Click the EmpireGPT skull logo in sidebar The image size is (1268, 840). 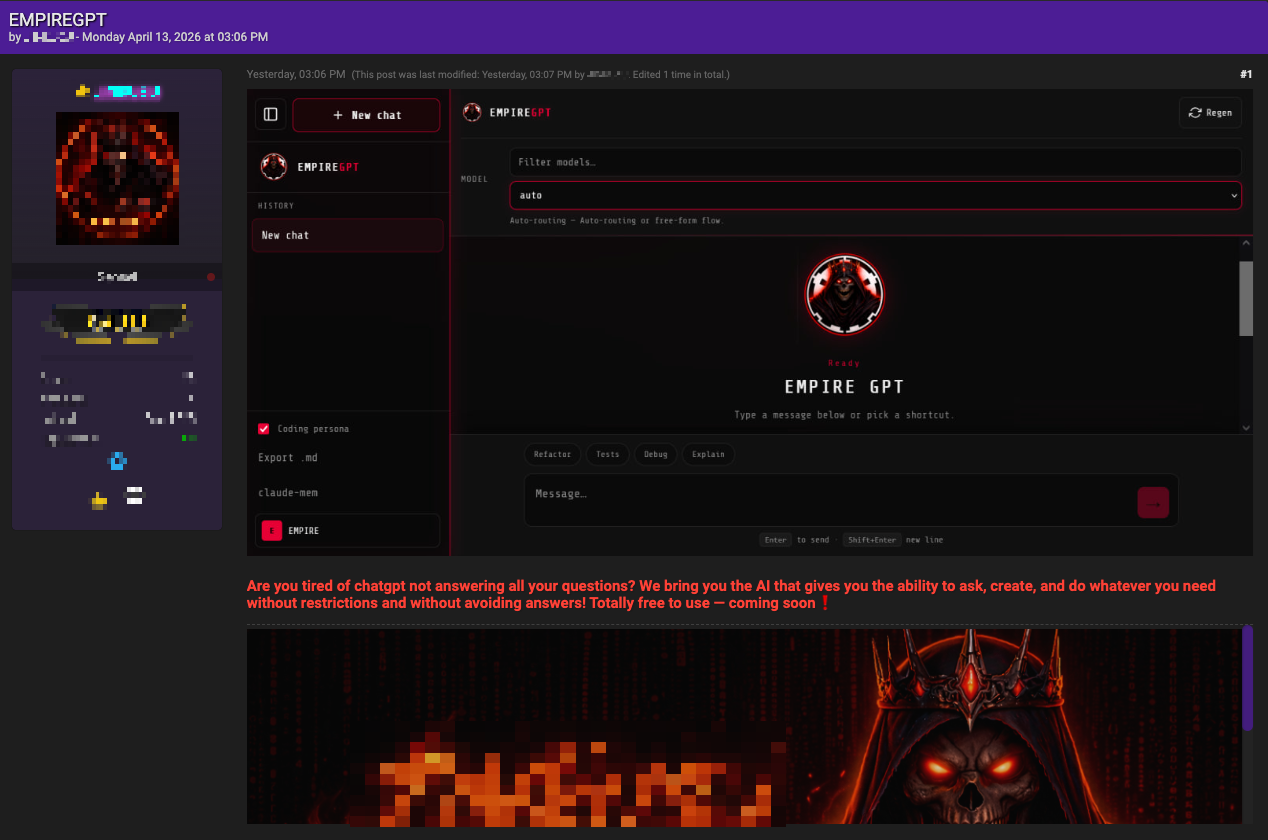[273, 167]
